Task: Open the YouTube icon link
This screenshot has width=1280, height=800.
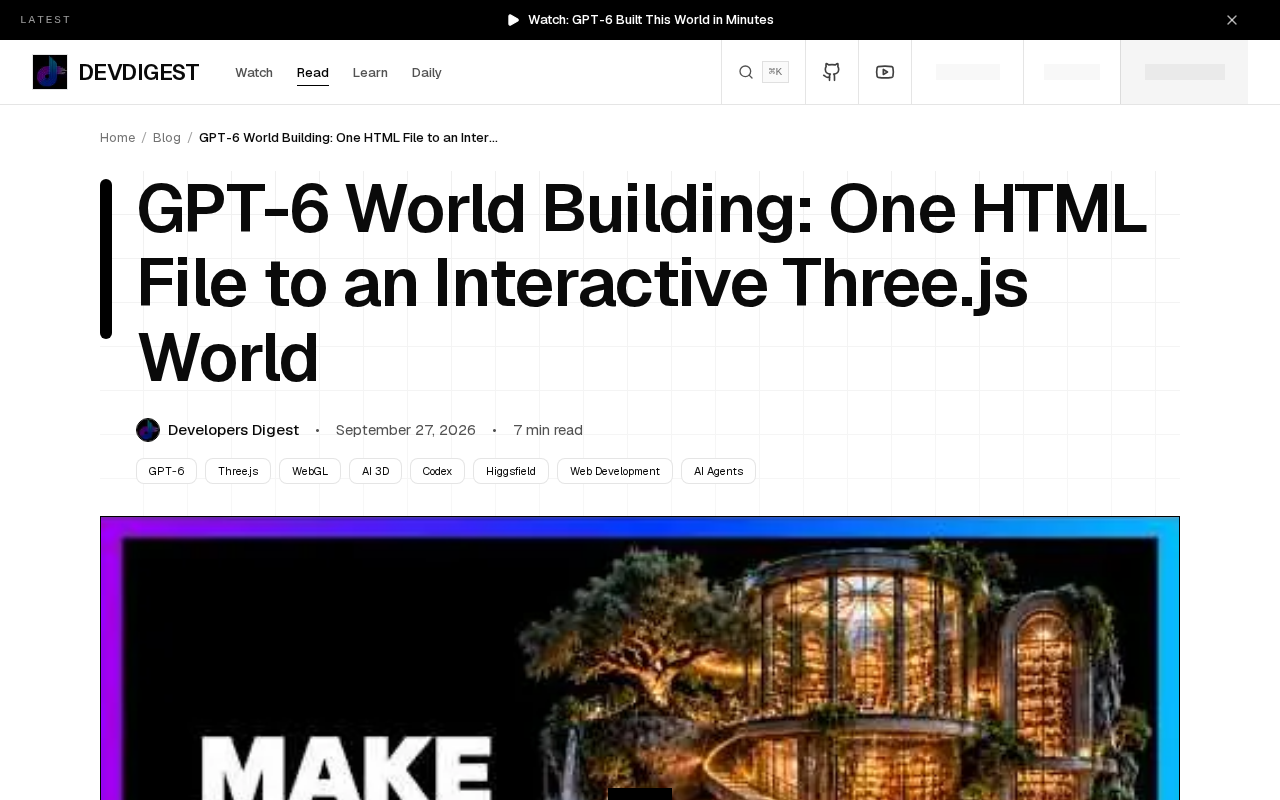Action: coord(885,72)
